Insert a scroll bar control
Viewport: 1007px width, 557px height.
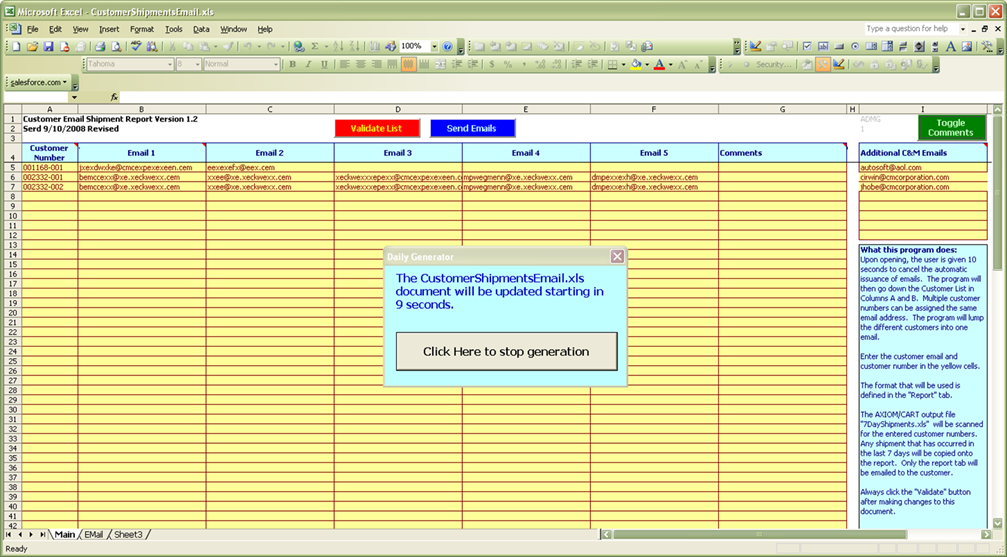point(934,46)
